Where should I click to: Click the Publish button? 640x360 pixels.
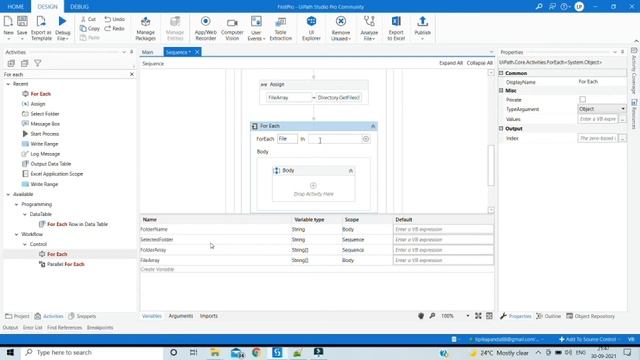pos(422,29)
